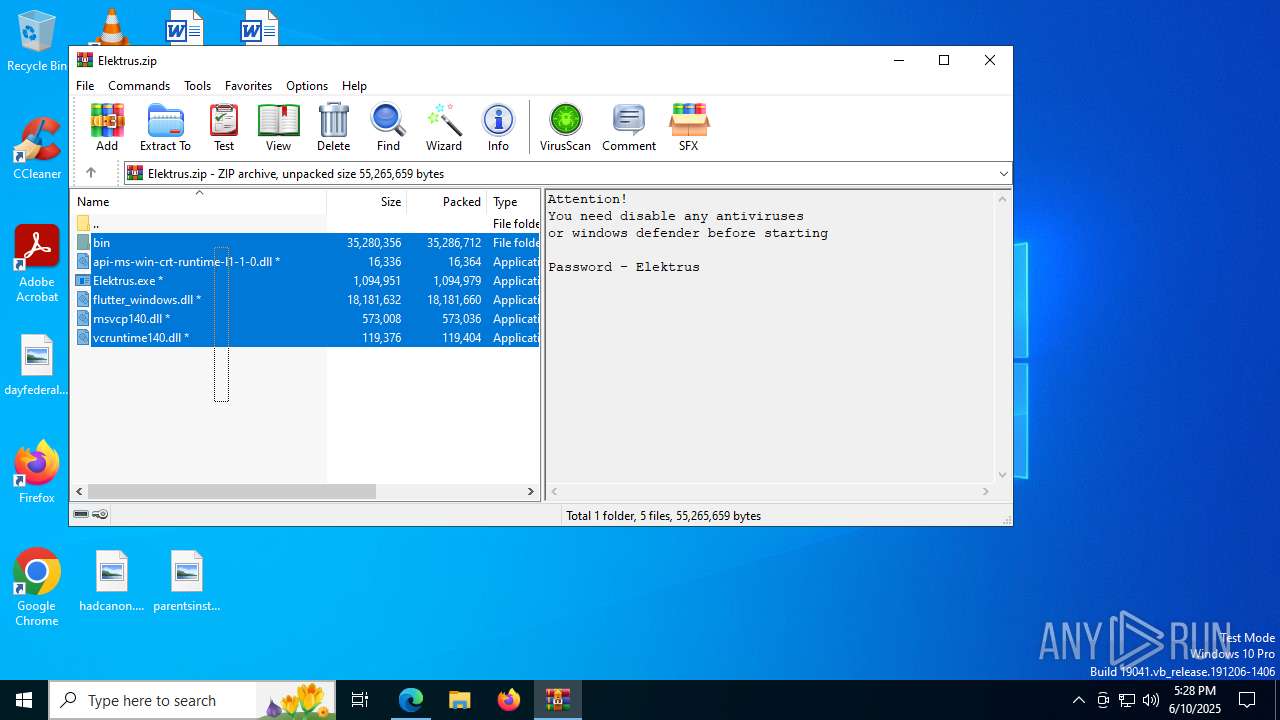Image resolution: width=1280 pixels, height=720 pixels.
Task: Sort the file list by Packed column
Action: 446,201
